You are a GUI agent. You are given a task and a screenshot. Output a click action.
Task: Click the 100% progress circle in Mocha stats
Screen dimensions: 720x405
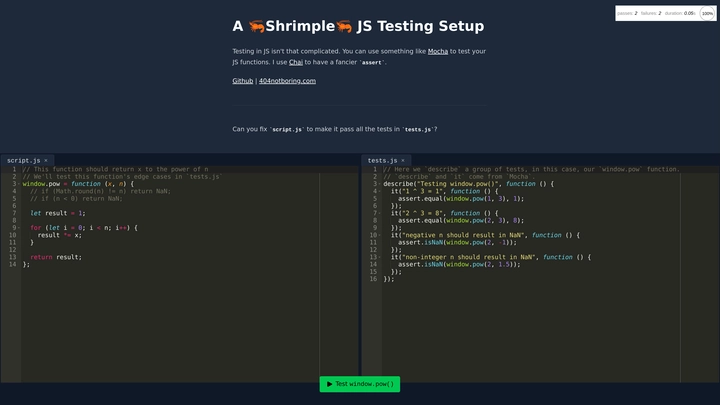tap(707, 13)
